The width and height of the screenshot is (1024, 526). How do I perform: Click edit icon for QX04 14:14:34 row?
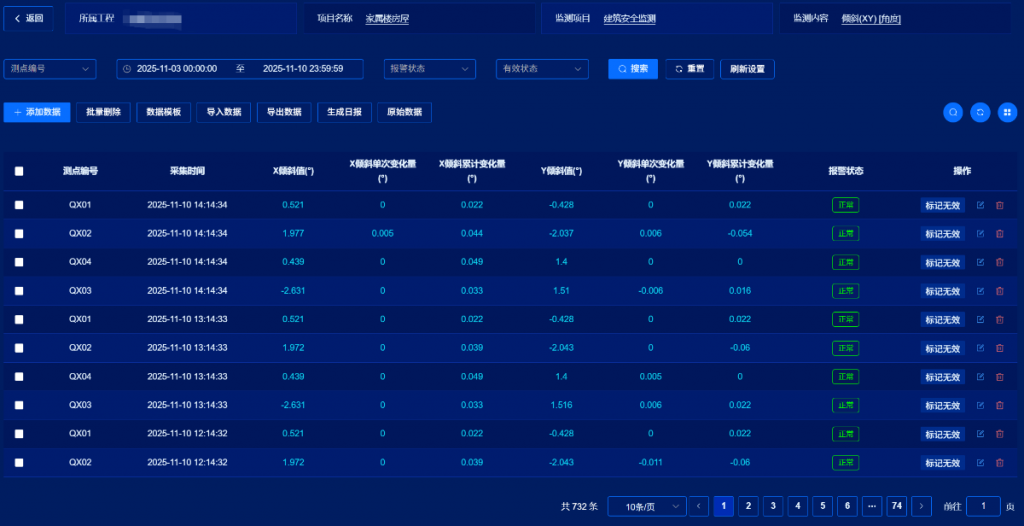tap(980, 262)
